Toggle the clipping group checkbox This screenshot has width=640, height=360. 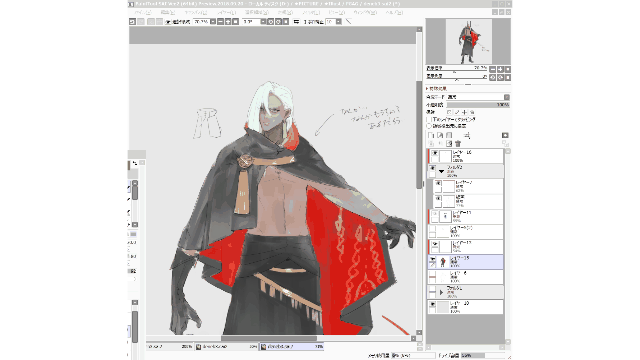pos(429,120)
